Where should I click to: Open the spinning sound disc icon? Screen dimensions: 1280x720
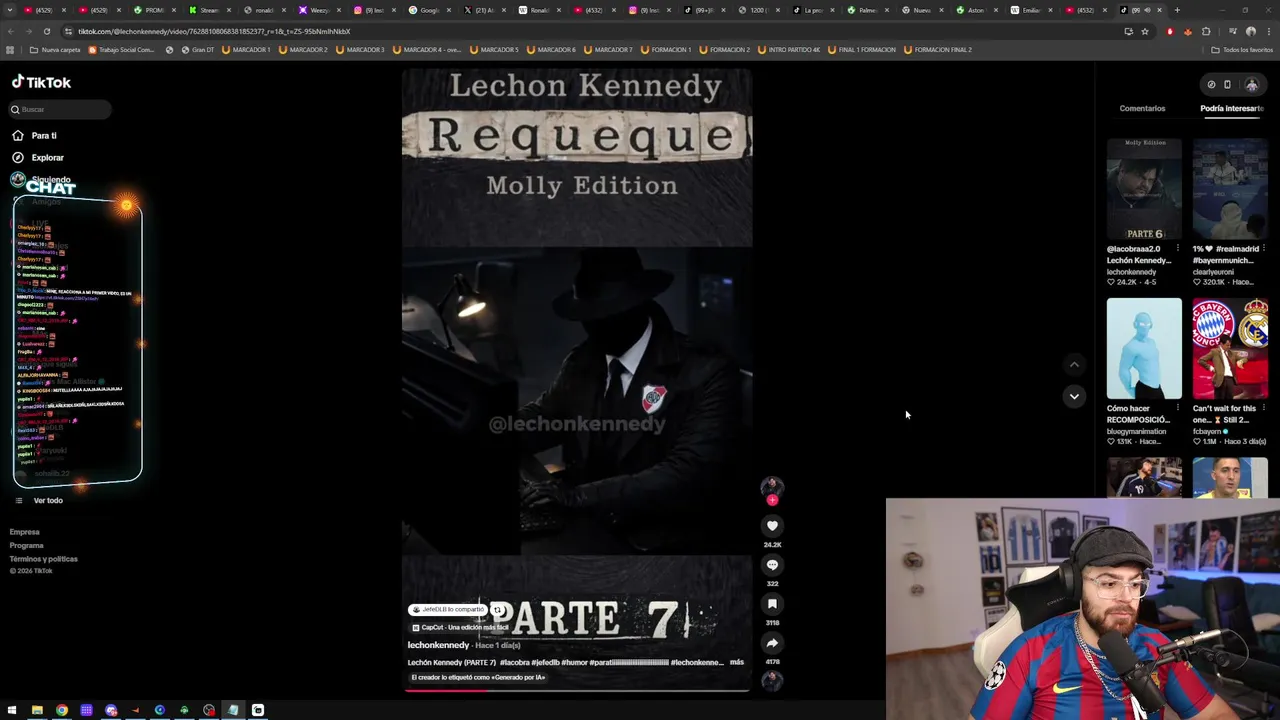(x=772, y=680)
